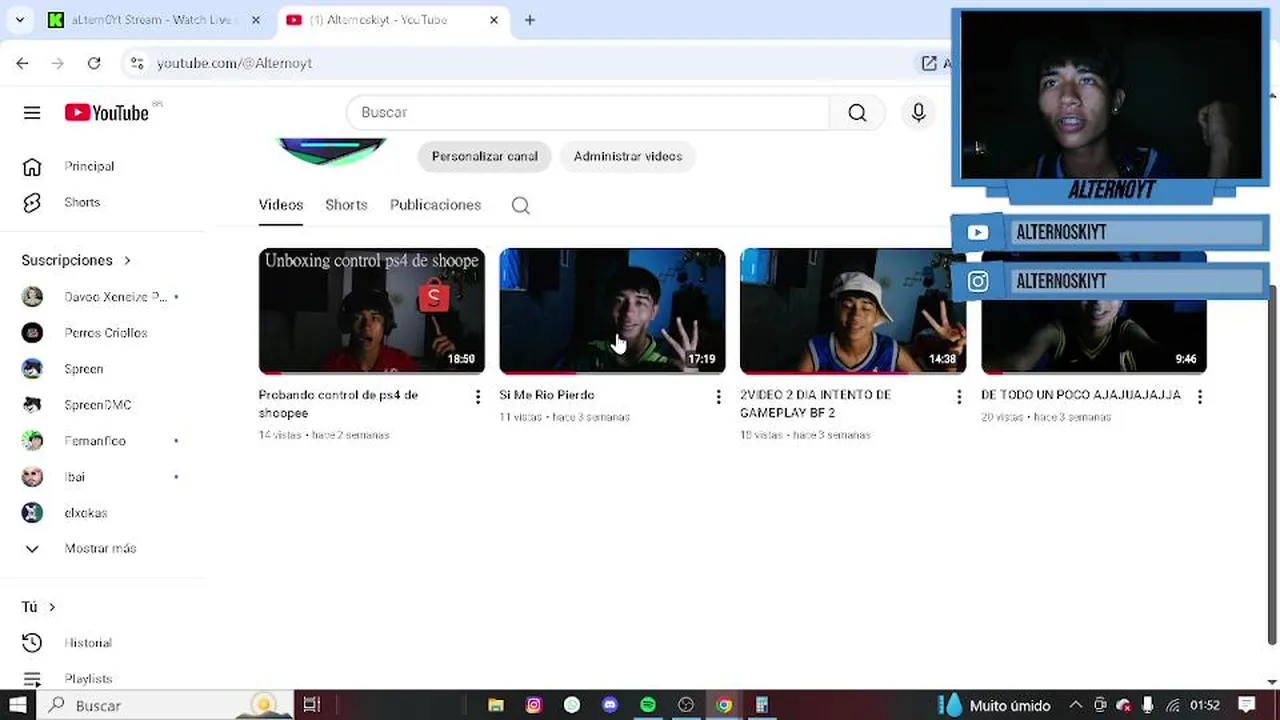Start voice search with microphone icon
This screenshot has height=720, width=1280.
(x=918, y=113)
